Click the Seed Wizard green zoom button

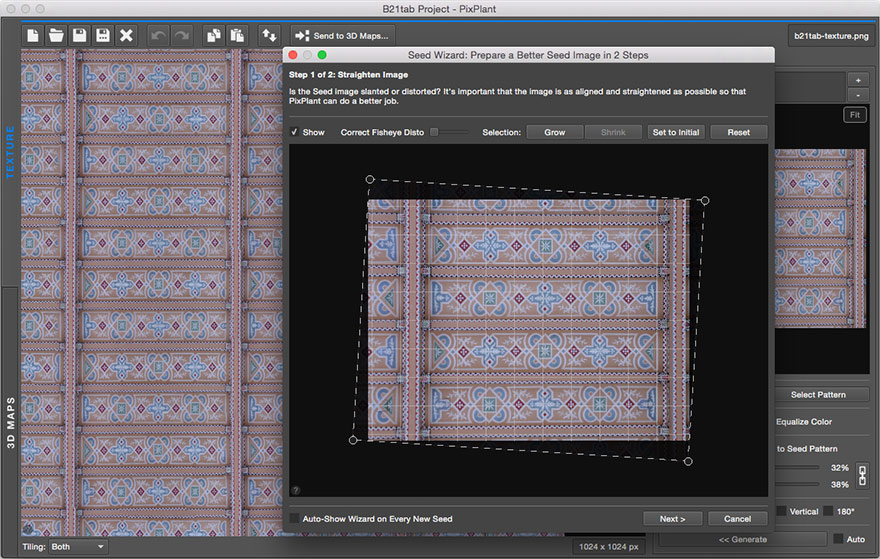pos(322,55)
